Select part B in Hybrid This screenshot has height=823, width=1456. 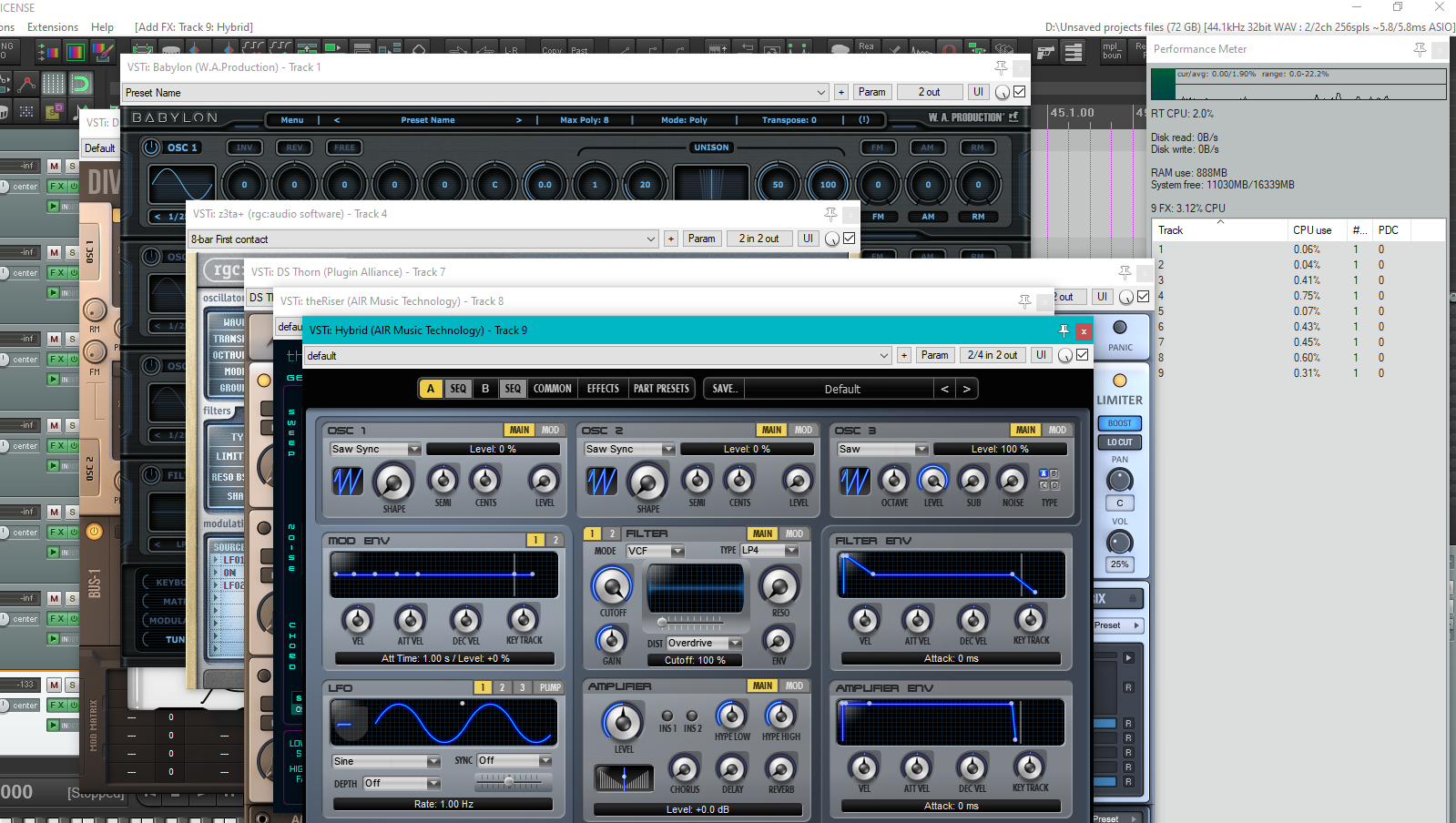tap(485, 389)
